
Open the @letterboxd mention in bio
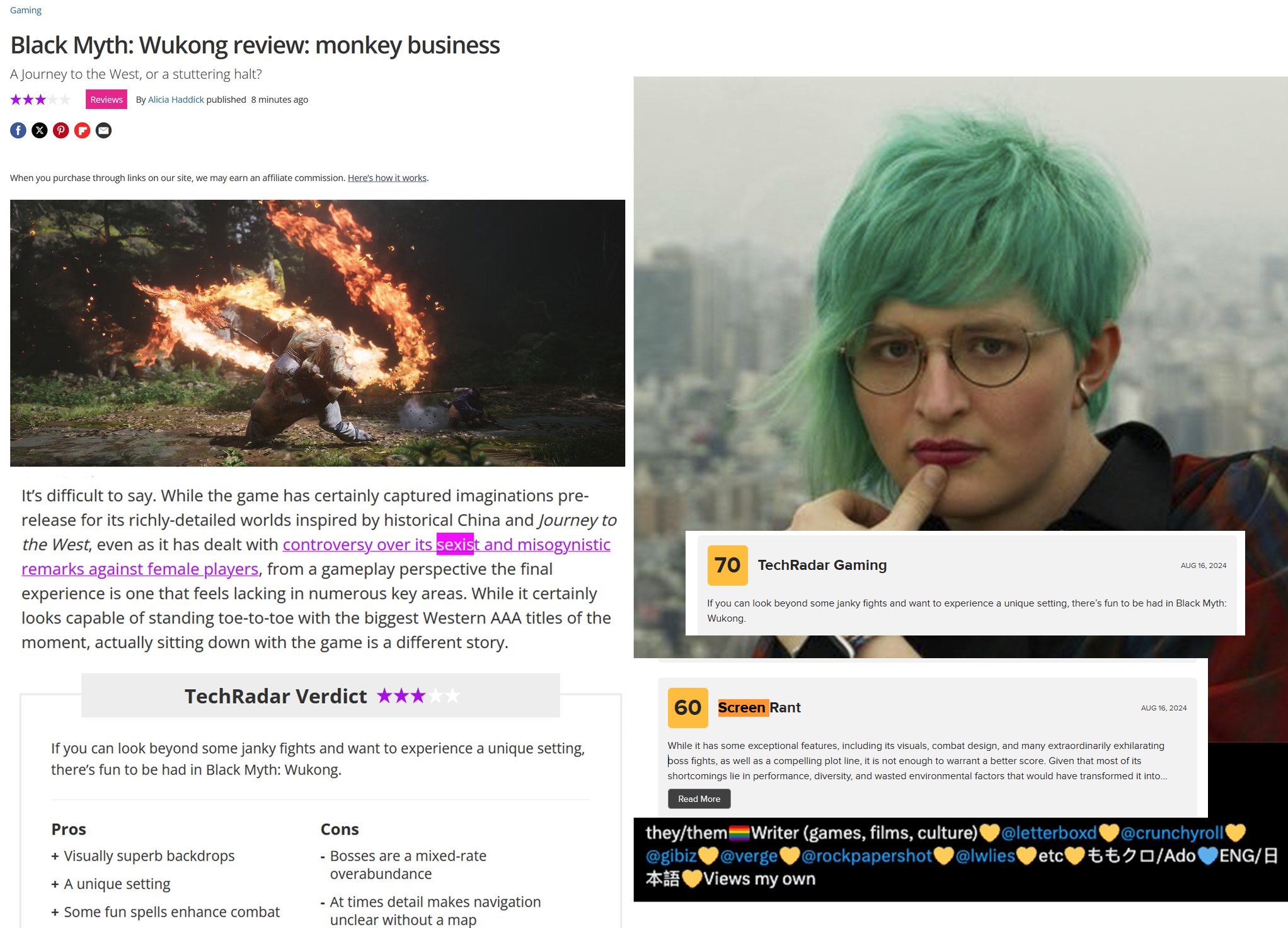[x=1049, y=833]
